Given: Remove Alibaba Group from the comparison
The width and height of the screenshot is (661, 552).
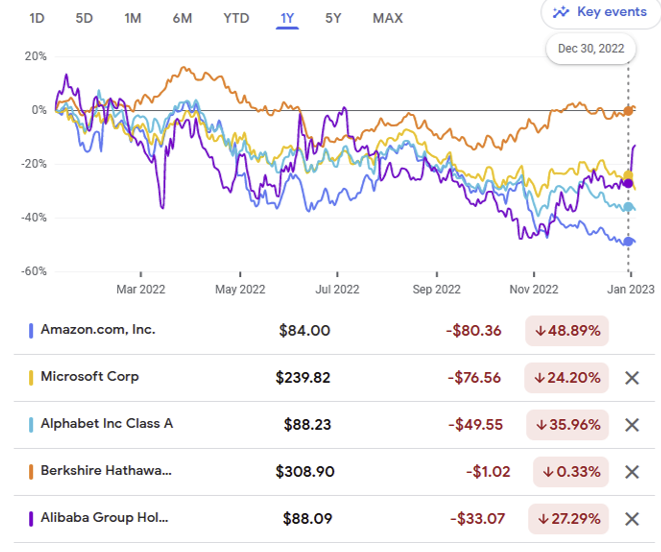Looking at the screenshot, I should [x=631, y=518].
